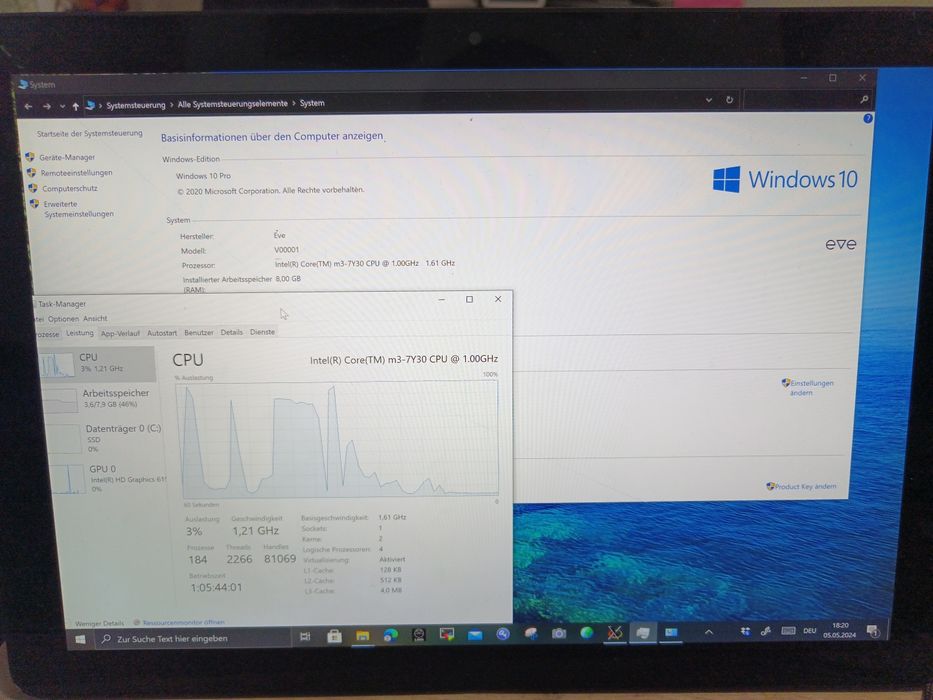Switch to the Prozesse tab

(48, 334)
